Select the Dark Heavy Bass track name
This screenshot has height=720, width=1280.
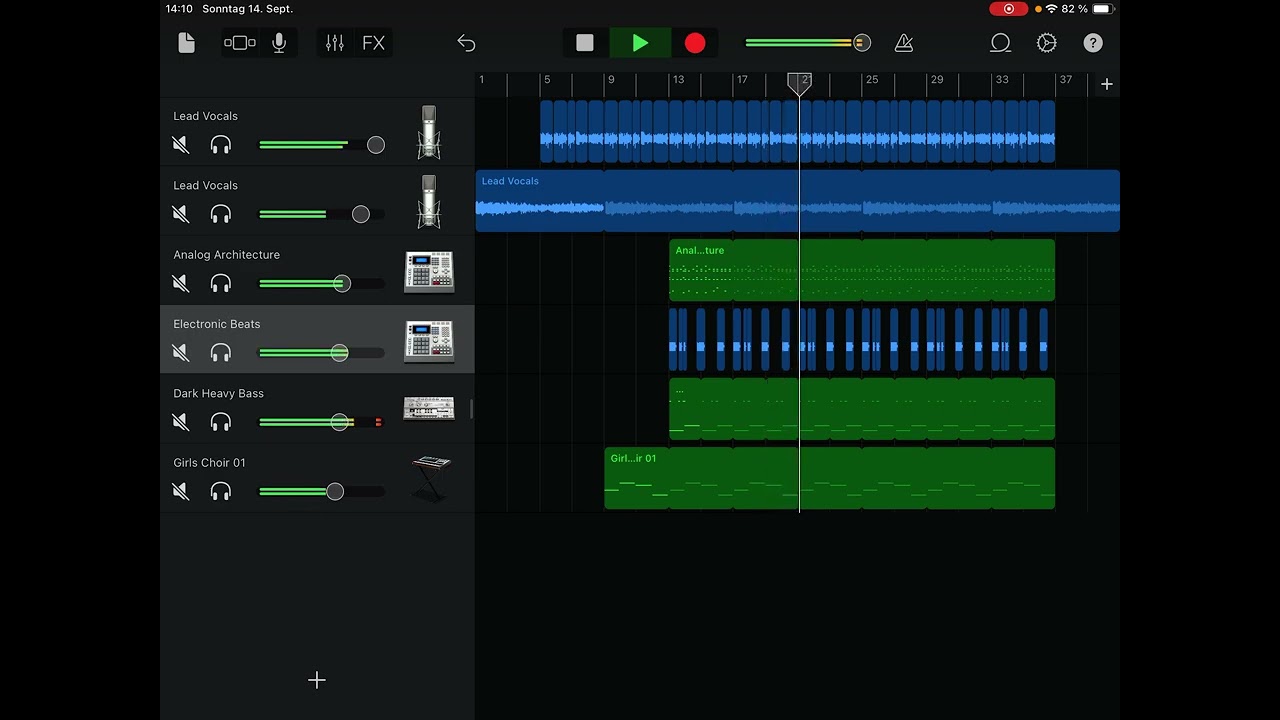click(x=219, y=393)
